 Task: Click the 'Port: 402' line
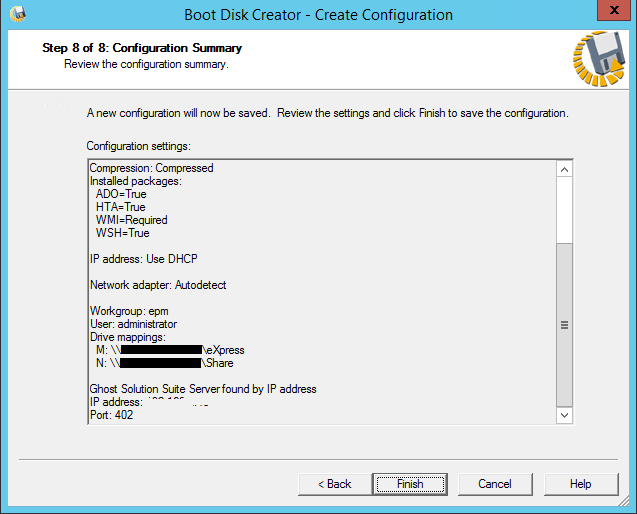(111, 415)
